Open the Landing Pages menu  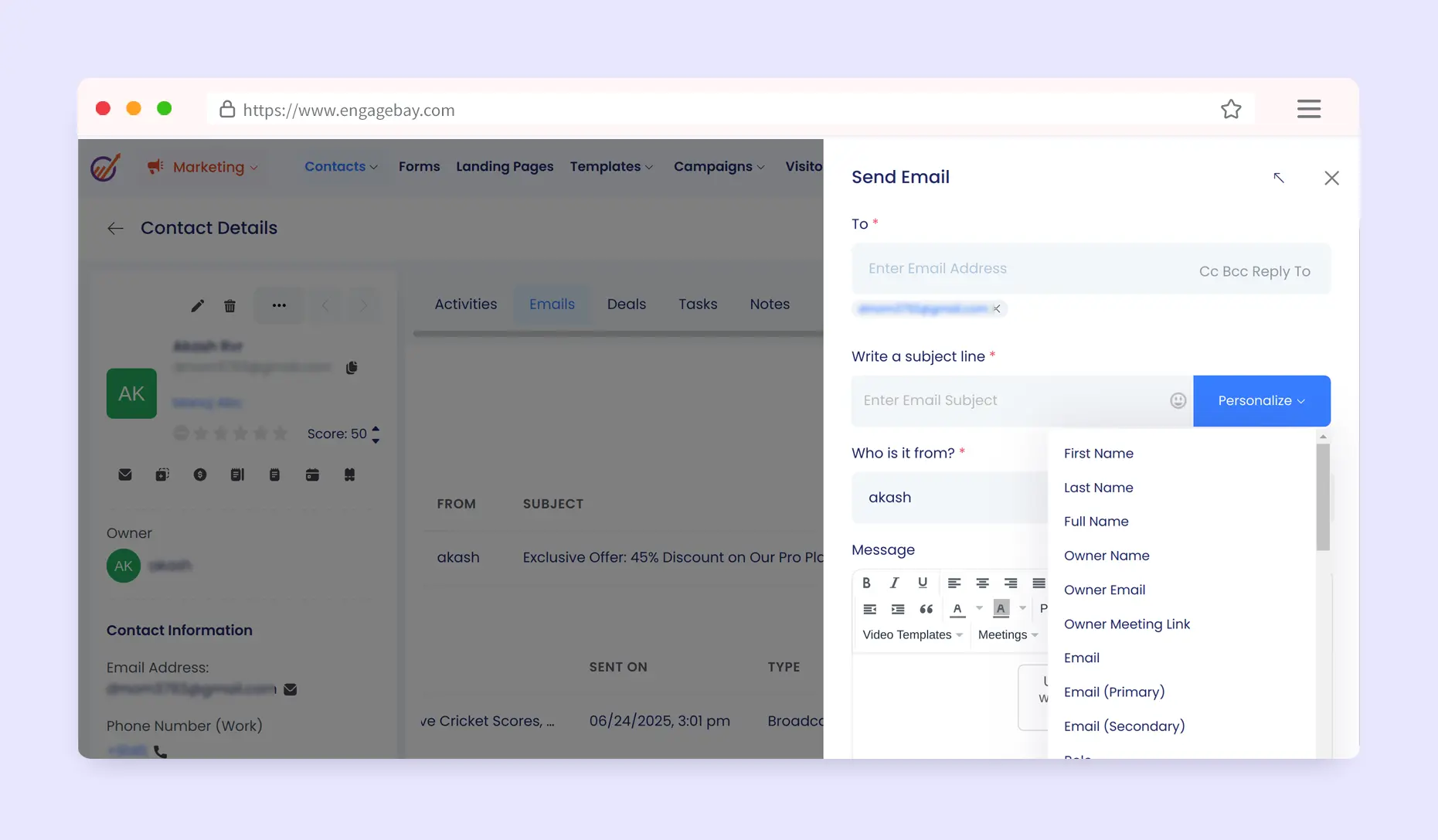pyautogui.click(x=505, y=166)
